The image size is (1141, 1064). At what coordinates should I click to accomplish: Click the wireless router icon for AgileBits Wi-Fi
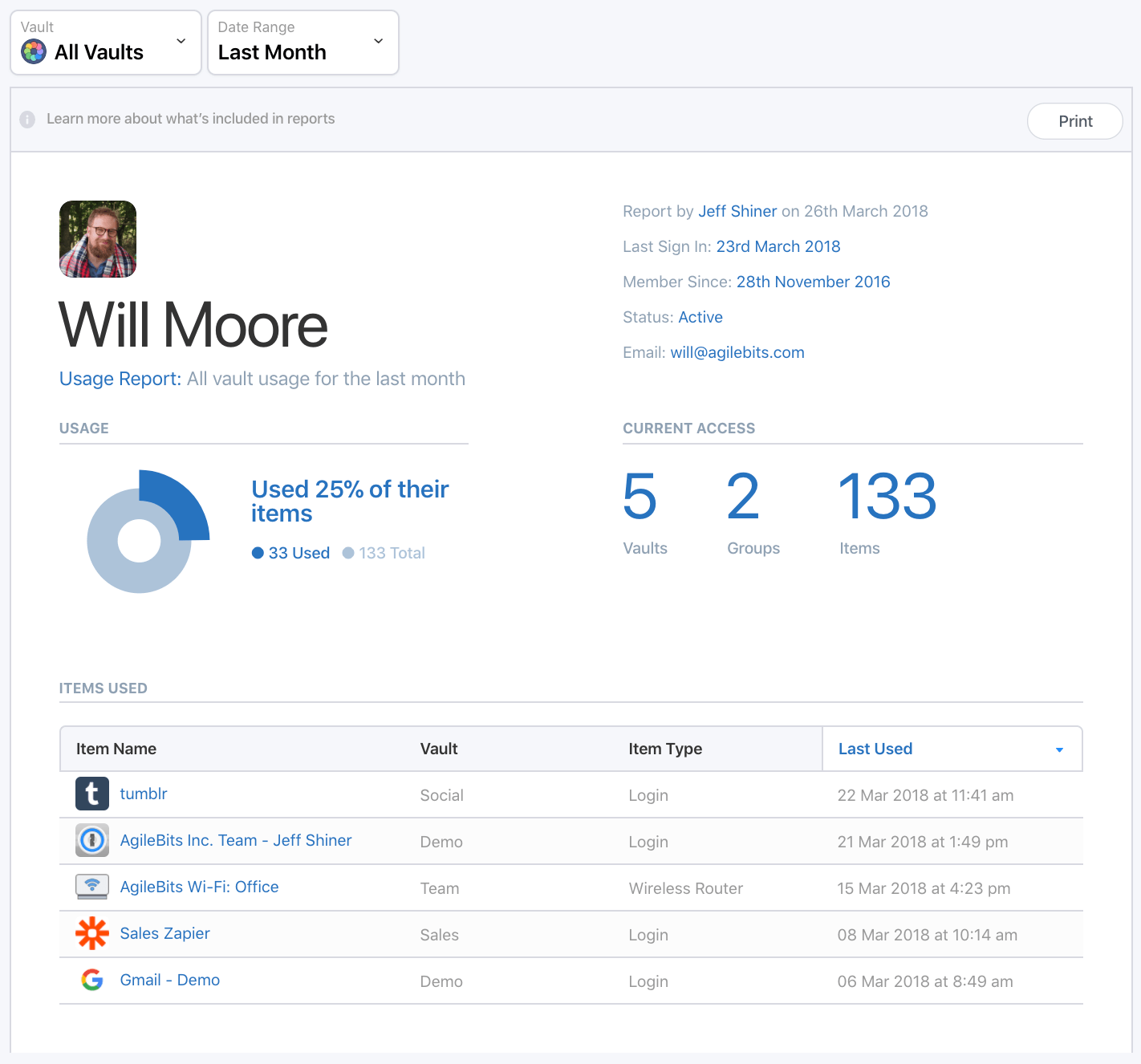(x=92, y=887)
